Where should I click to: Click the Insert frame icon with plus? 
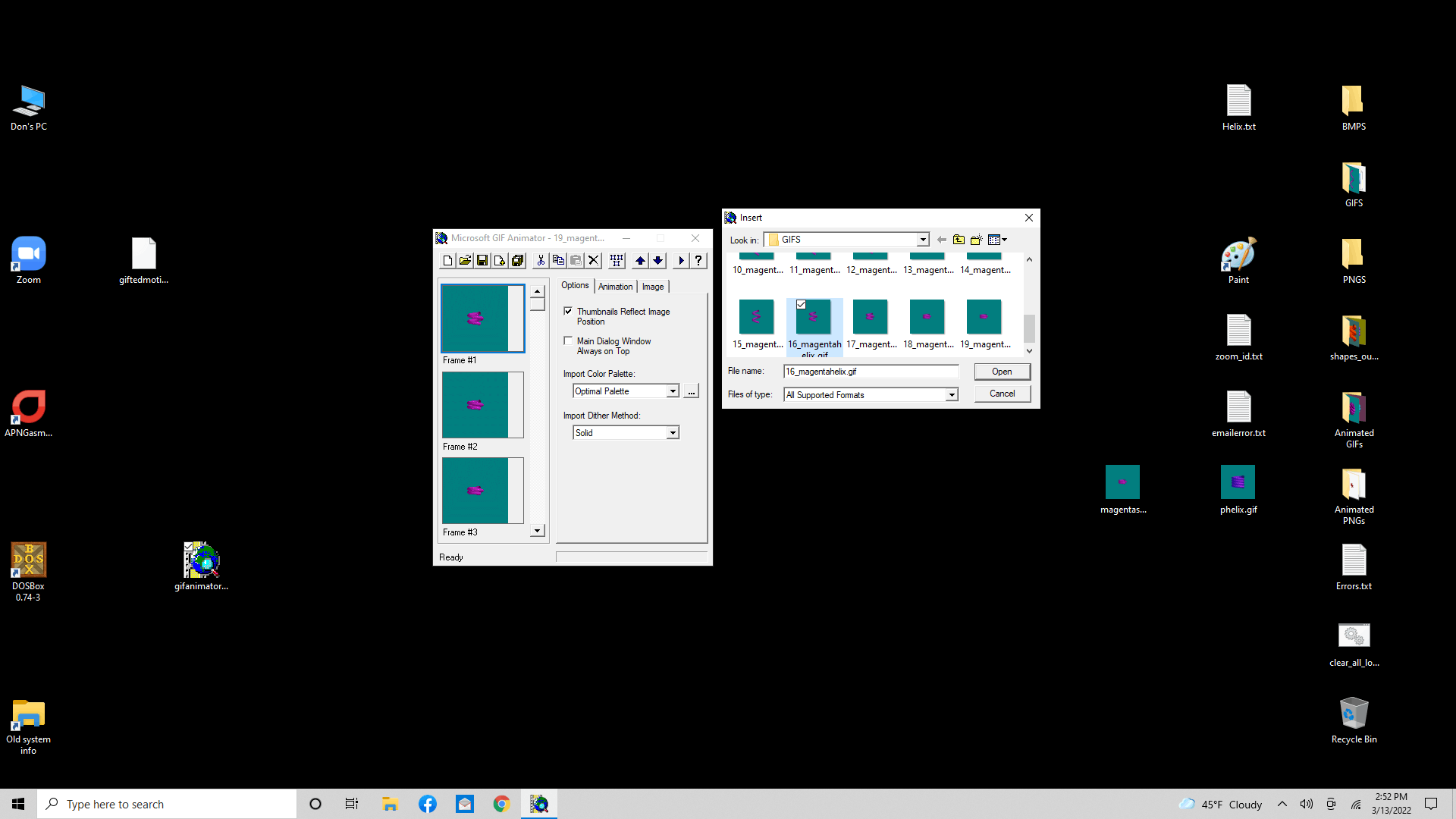tap(500, 261)
